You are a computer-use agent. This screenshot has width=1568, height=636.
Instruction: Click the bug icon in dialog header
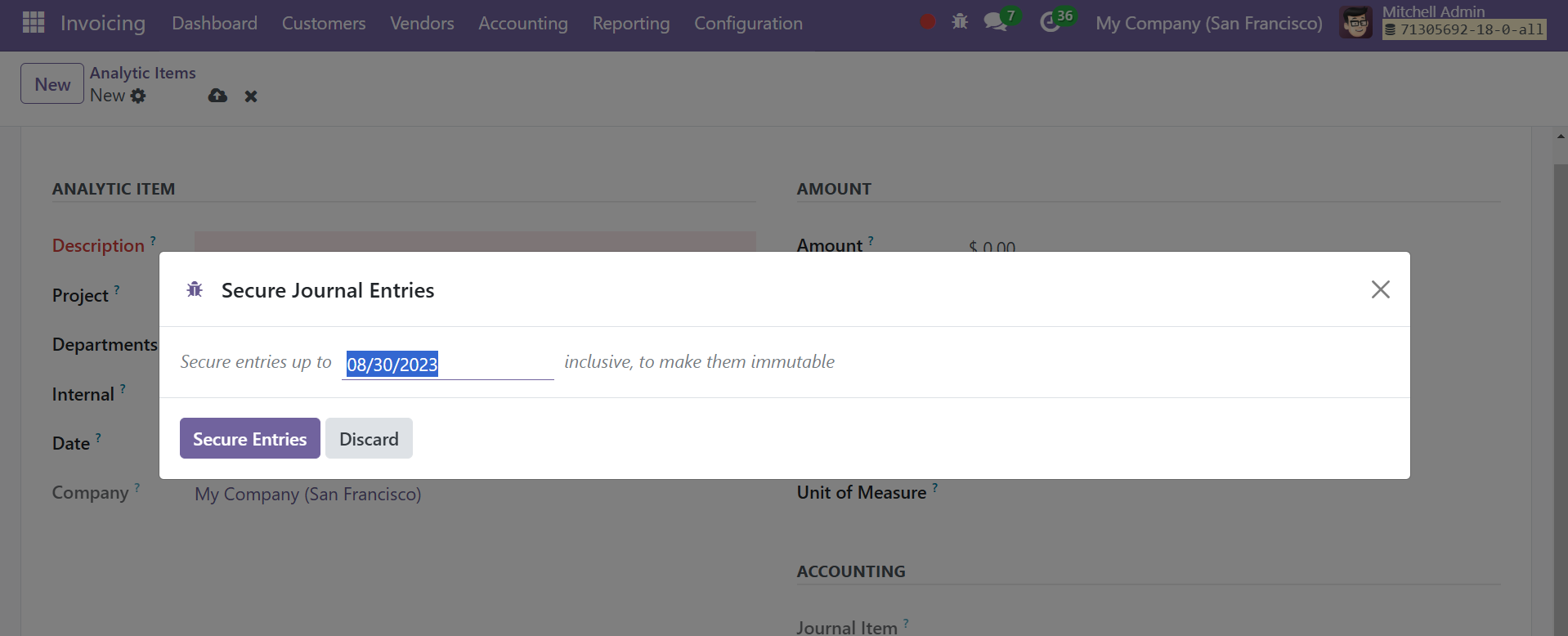pyautogui.click(x=195, y=289)
